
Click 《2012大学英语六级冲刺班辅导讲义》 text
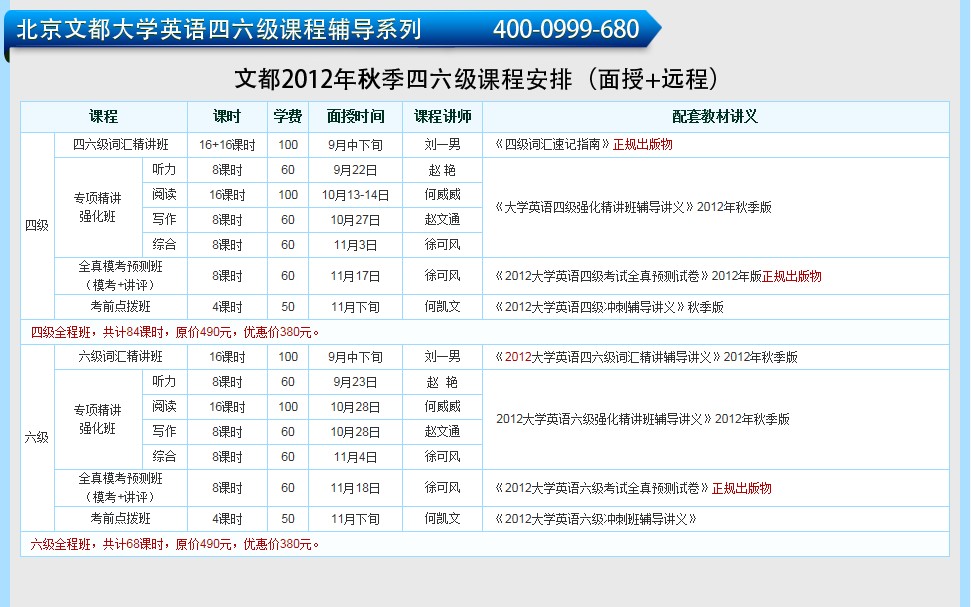[x=596, y=519]
